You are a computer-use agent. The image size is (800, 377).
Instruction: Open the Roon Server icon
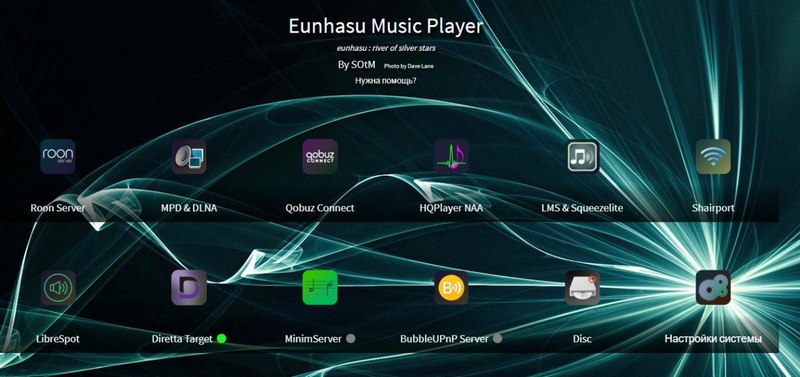58,157
